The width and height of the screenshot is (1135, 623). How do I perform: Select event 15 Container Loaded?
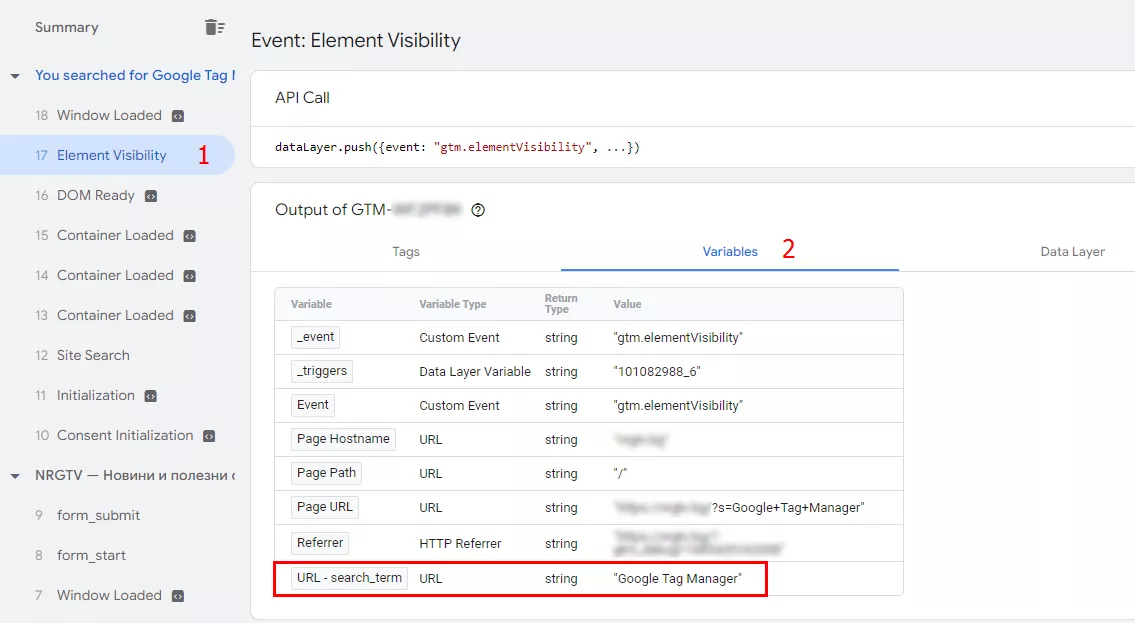pos(117,235)
